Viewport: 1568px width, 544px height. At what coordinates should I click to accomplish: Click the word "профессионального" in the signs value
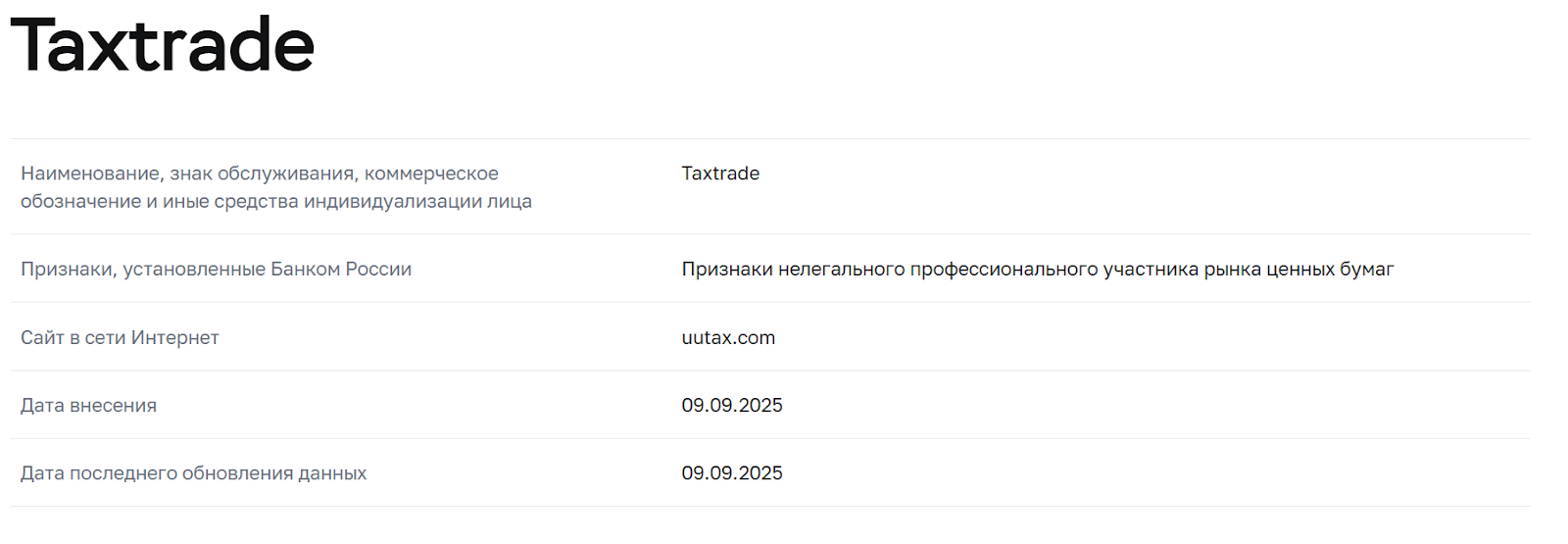point(1004,270)
